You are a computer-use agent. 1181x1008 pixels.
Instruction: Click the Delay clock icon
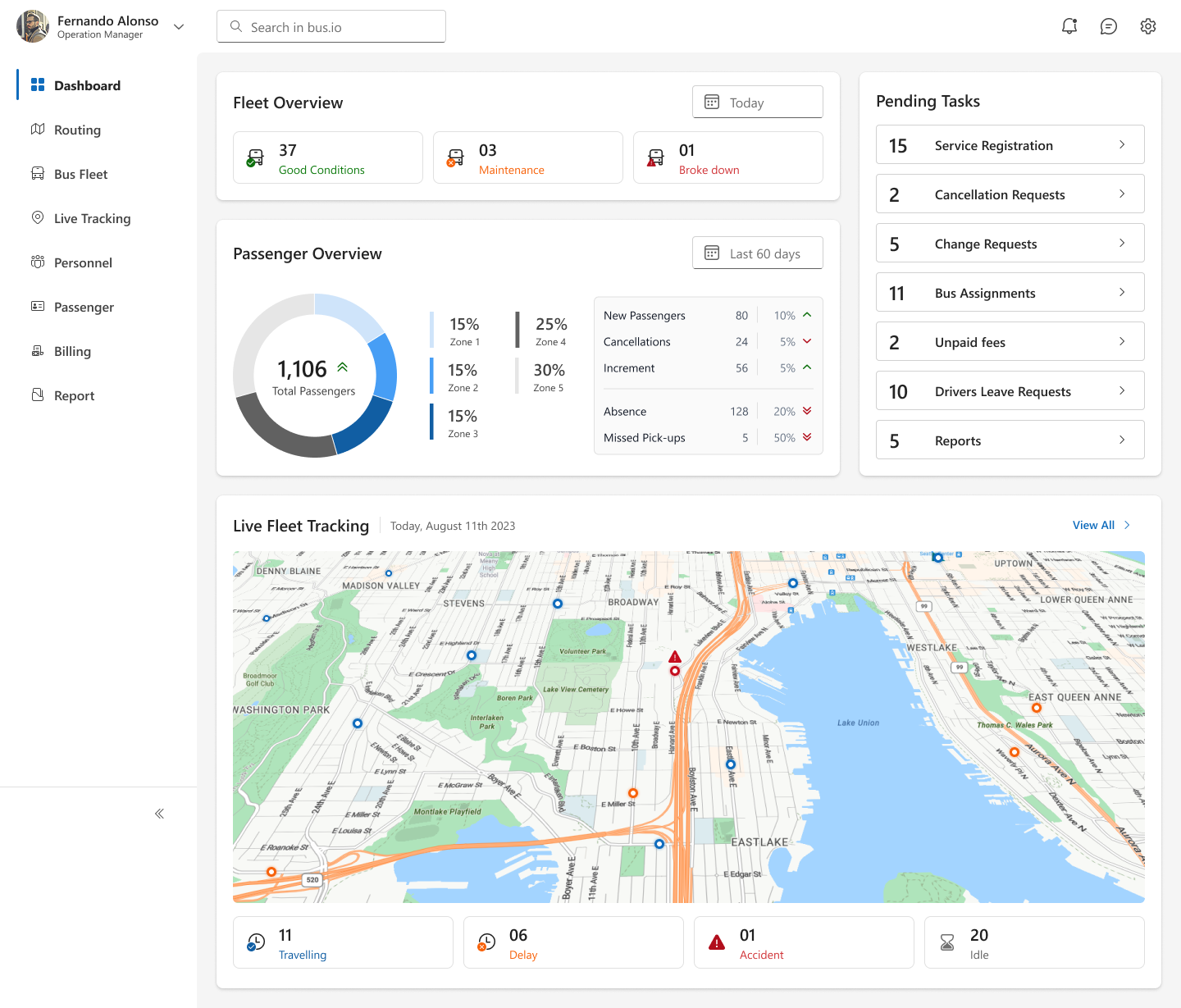pyautogui.click(x=486, y=942)
